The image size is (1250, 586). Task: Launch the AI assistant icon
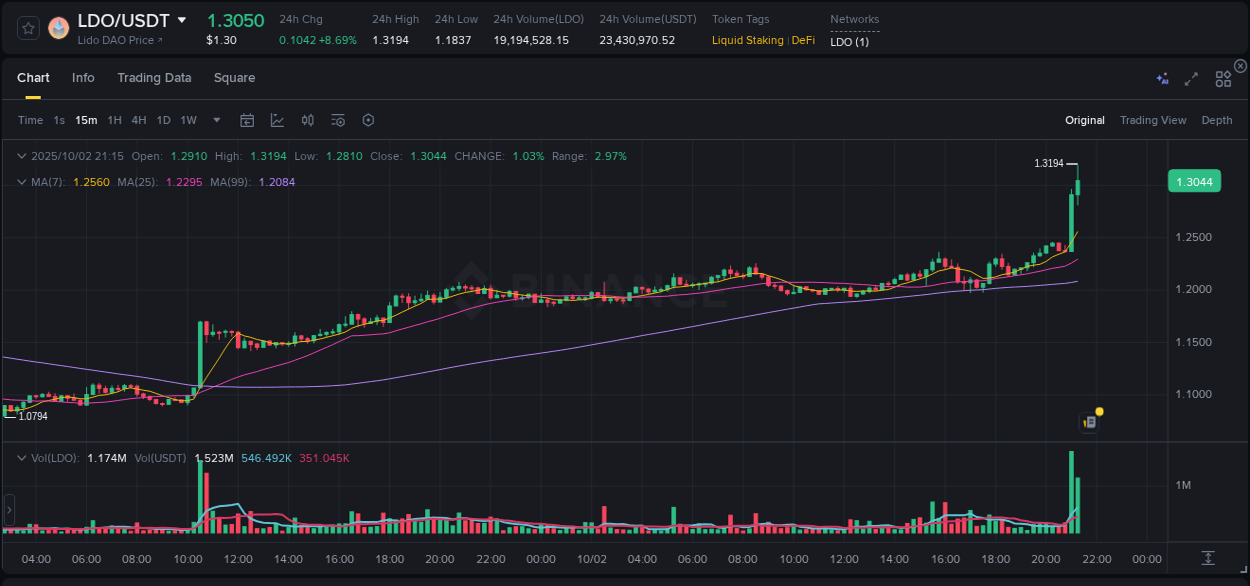click(1161, 78)
